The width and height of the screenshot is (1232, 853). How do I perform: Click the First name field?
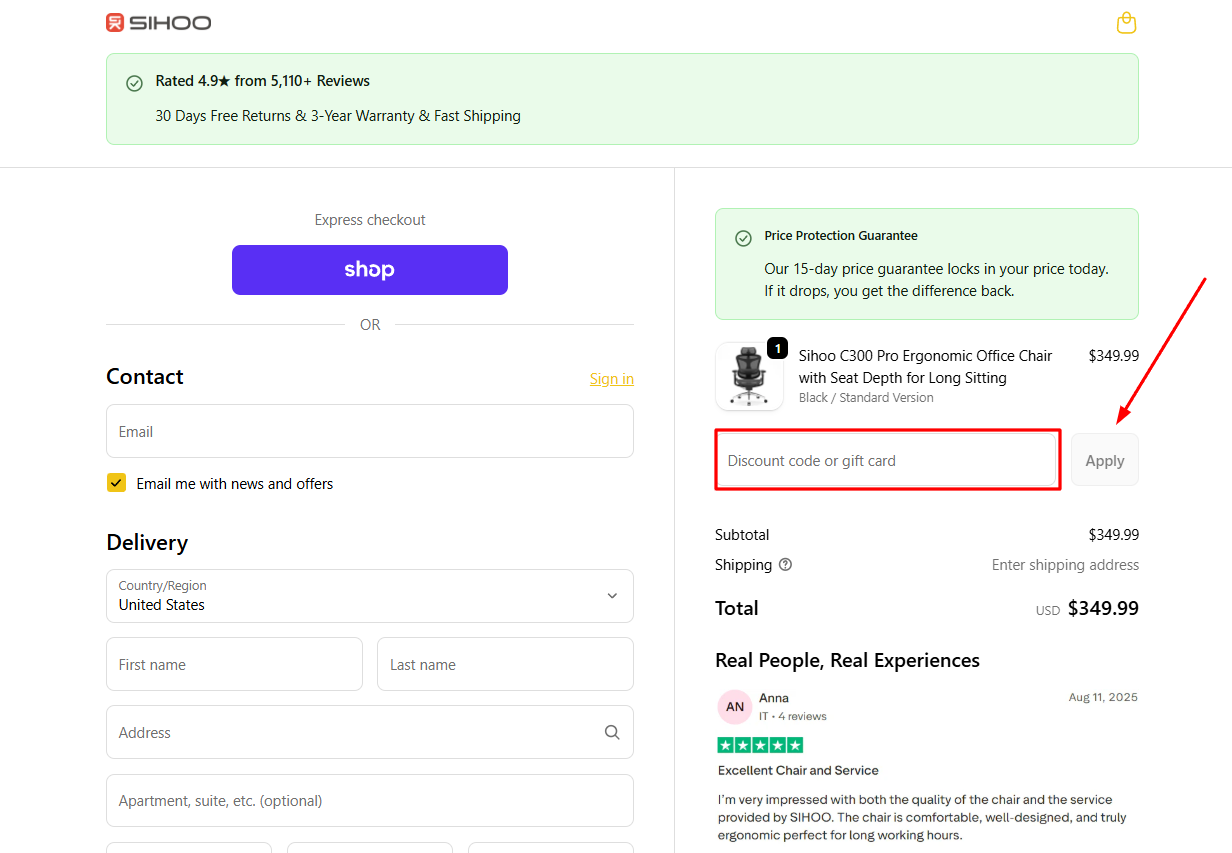click(x=234, y=664)
